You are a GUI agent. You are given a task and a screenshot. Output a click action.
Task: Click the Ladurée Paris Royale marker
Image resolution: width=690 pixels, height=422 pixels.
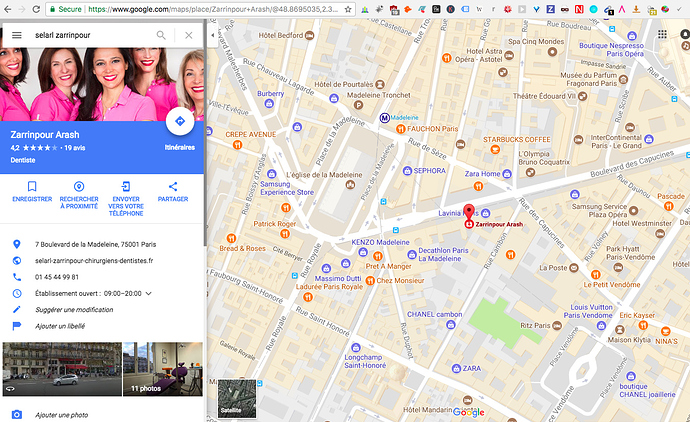point(308,297)
